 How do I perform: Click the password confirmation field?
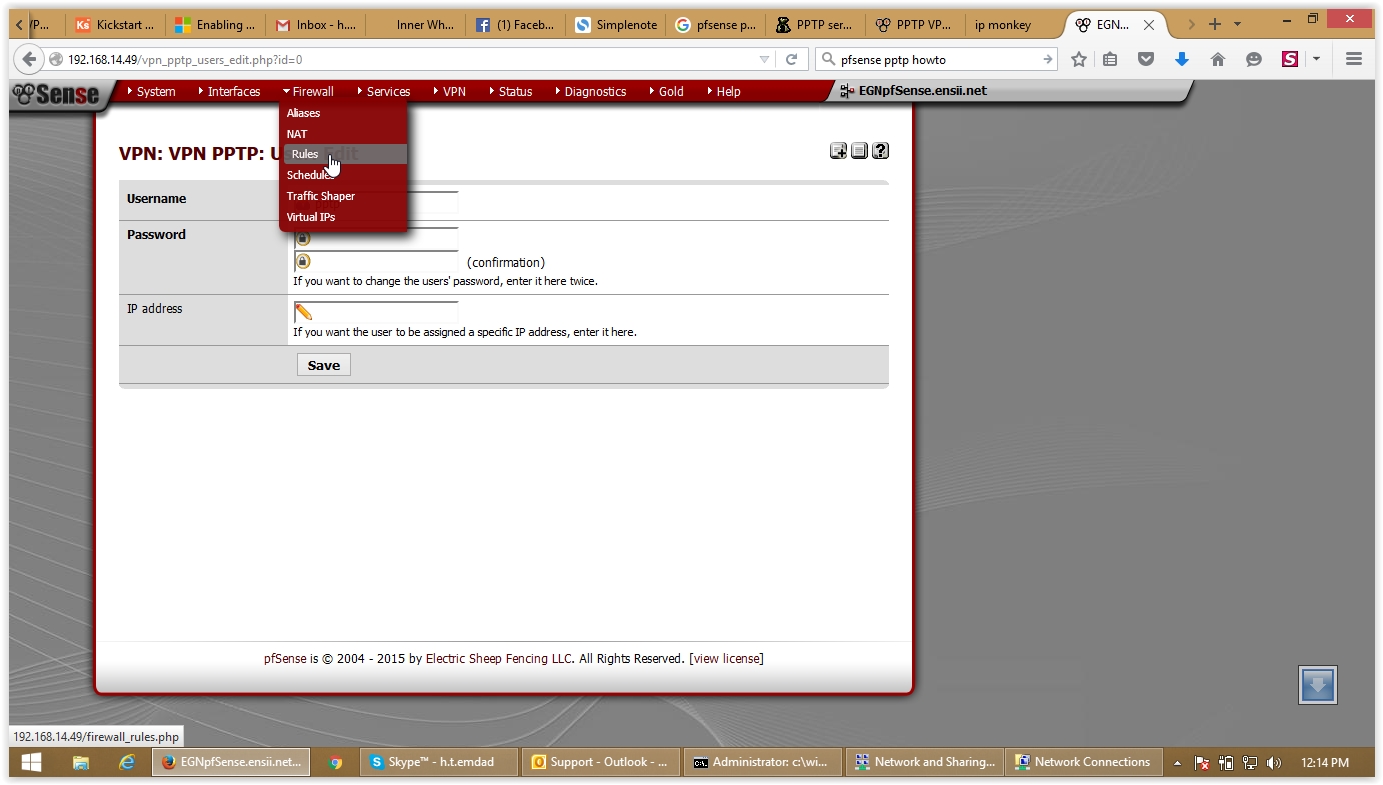(376, 262)
